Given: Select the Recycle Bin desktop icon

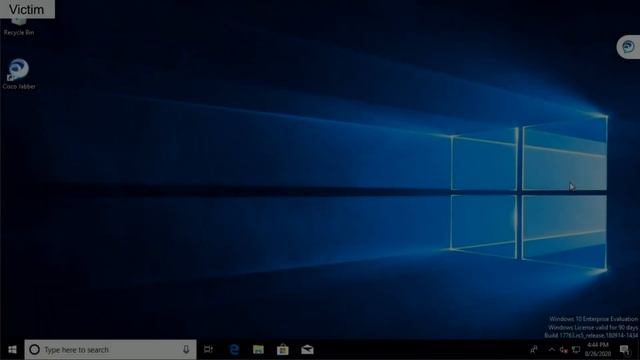Looking at the screenshot, I should tap(19, 26).
